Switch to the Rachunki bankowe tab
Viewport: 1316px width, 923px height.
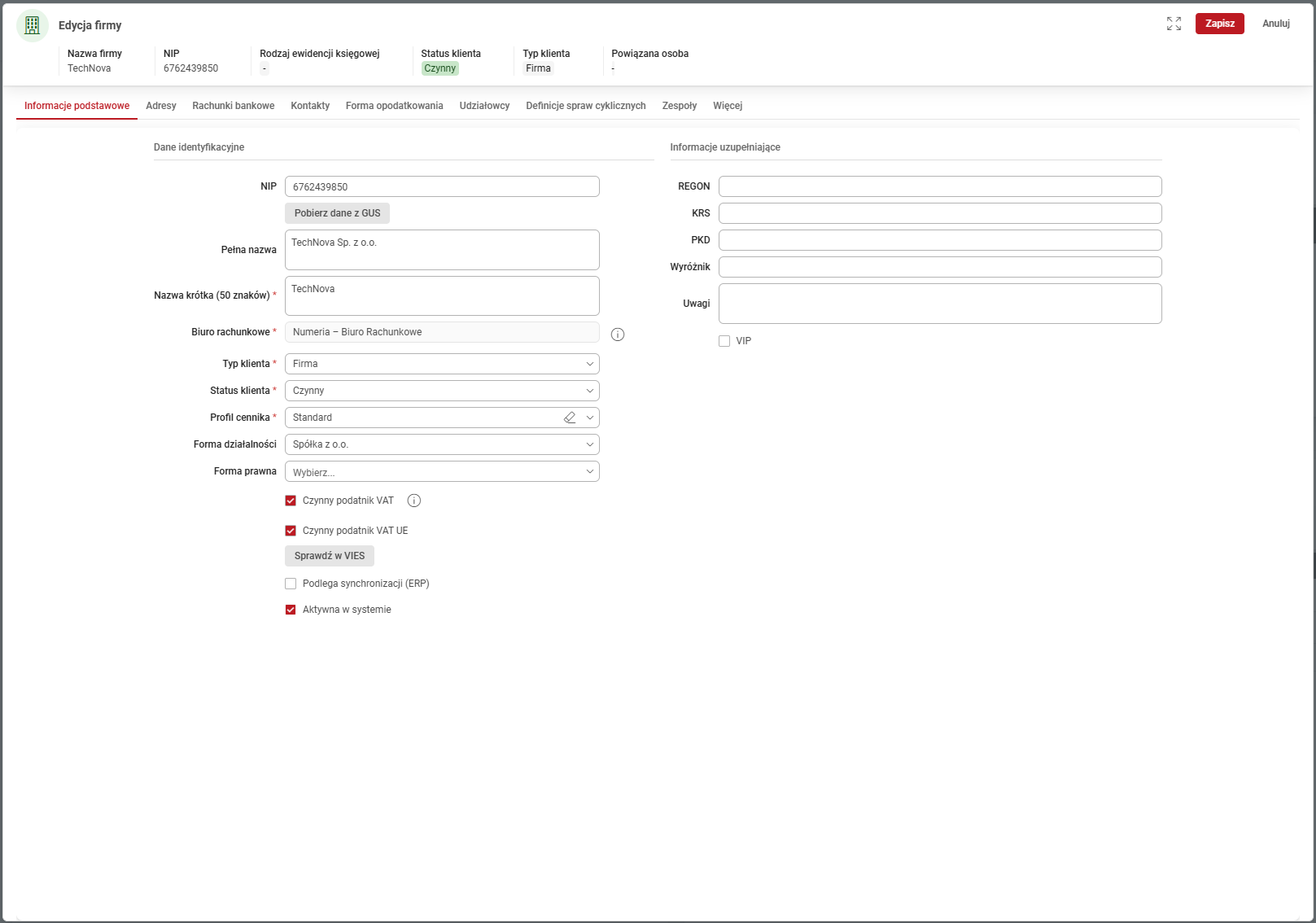[x=233, y=106]
